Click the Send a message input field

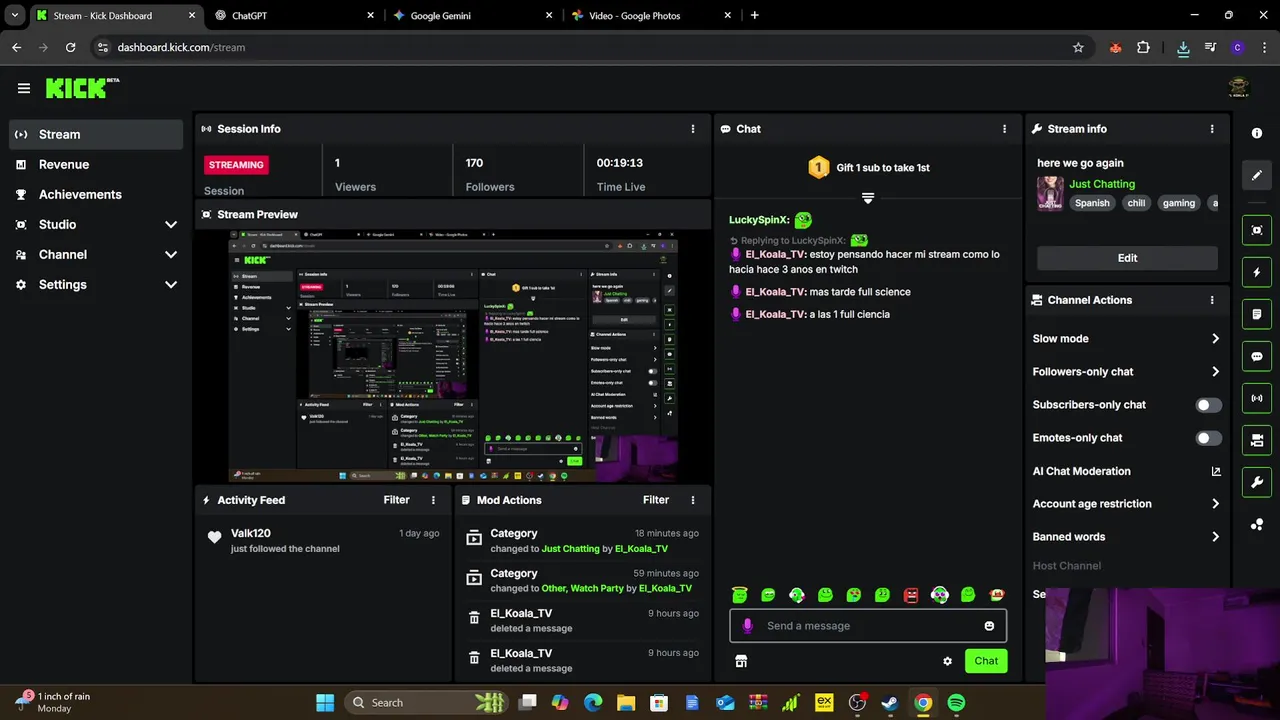(868, 626)
